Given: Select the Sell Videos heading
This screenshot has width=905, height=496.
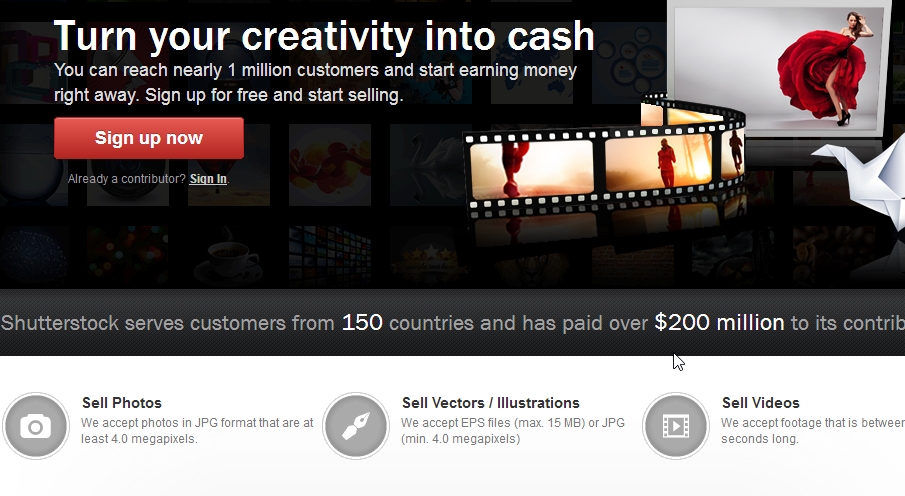Looking at the screenshot, I should [761, 402].
